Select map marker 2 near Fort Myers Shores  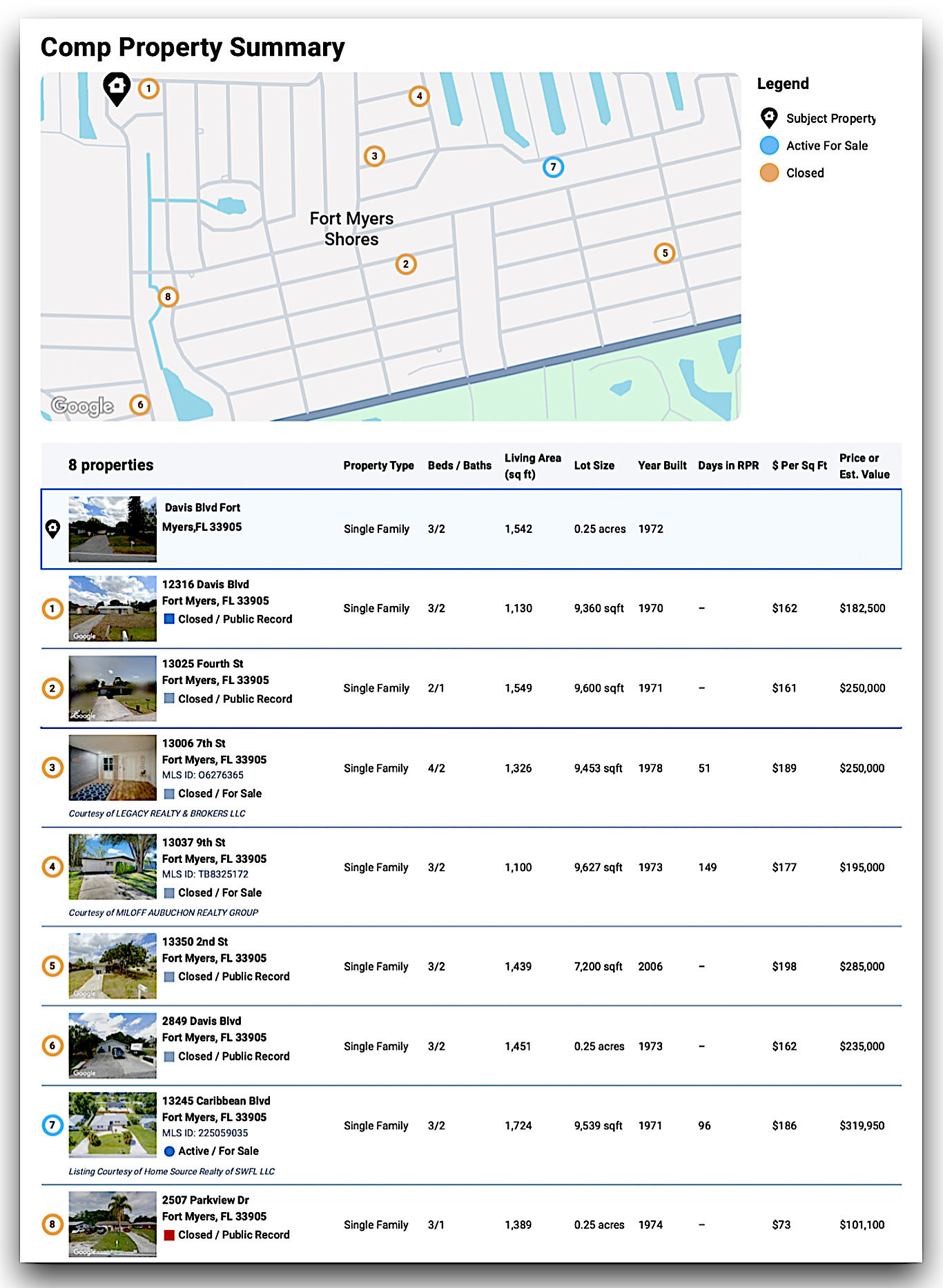click(x=406, y=264)
